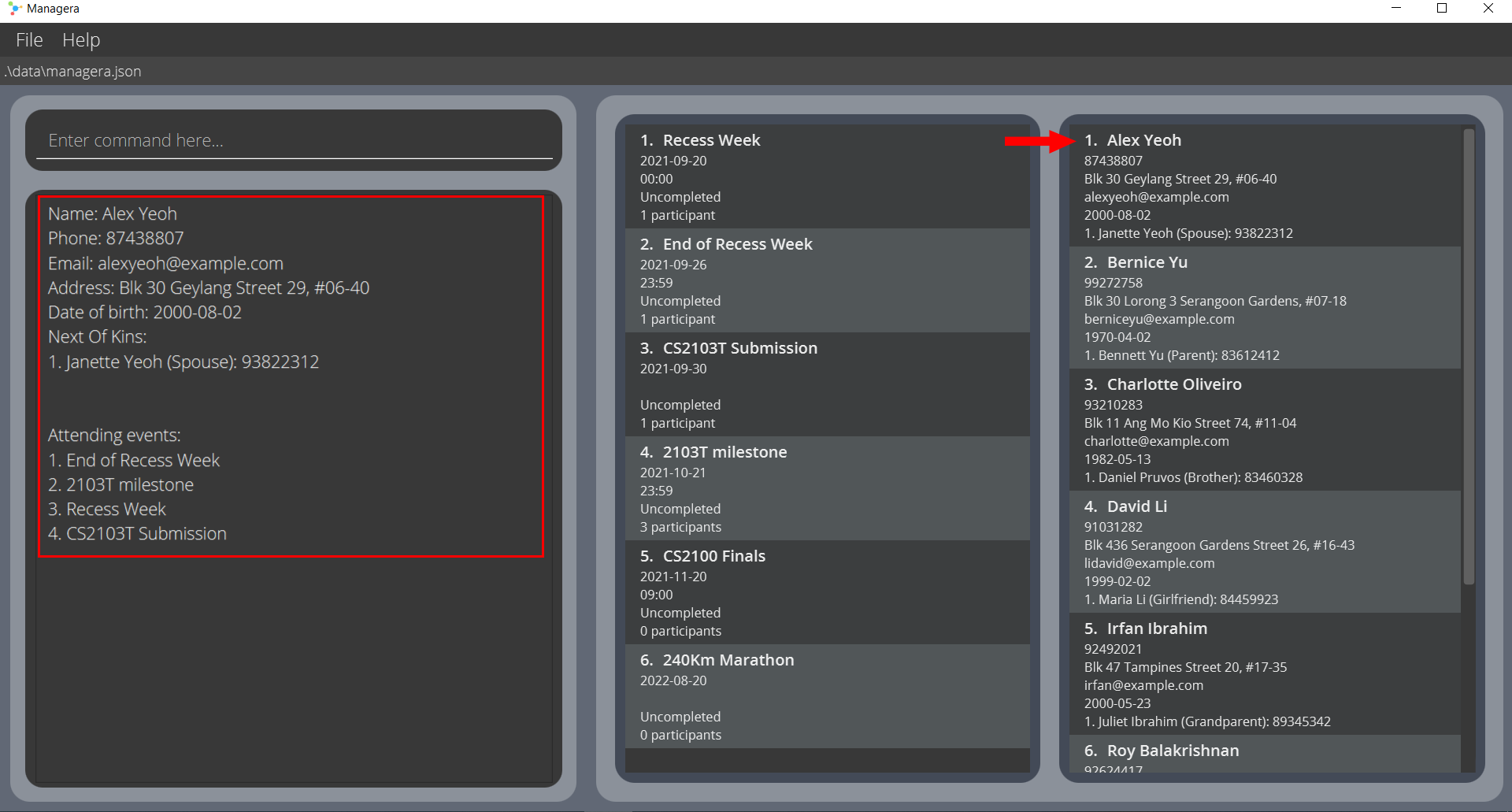Select Charlotte Oliveiro participant card

click(x=1265, y=430)
